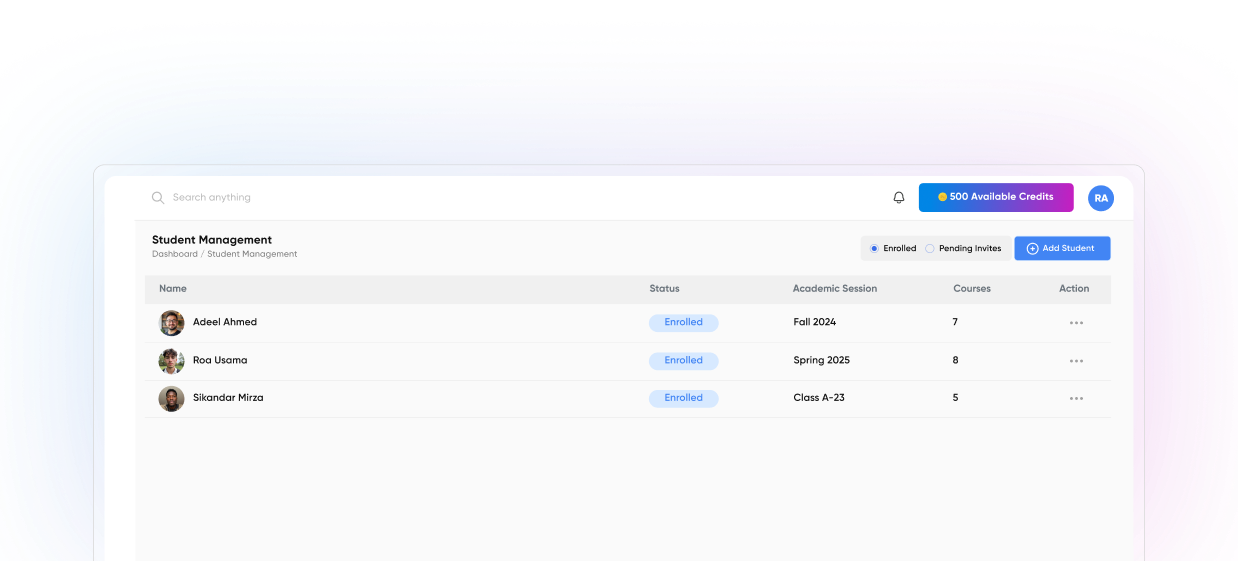This screenshot has height=561, width=1238.
Task: Click Adeel Ahmed's profile photo
Action: click(x=172, y=323)
